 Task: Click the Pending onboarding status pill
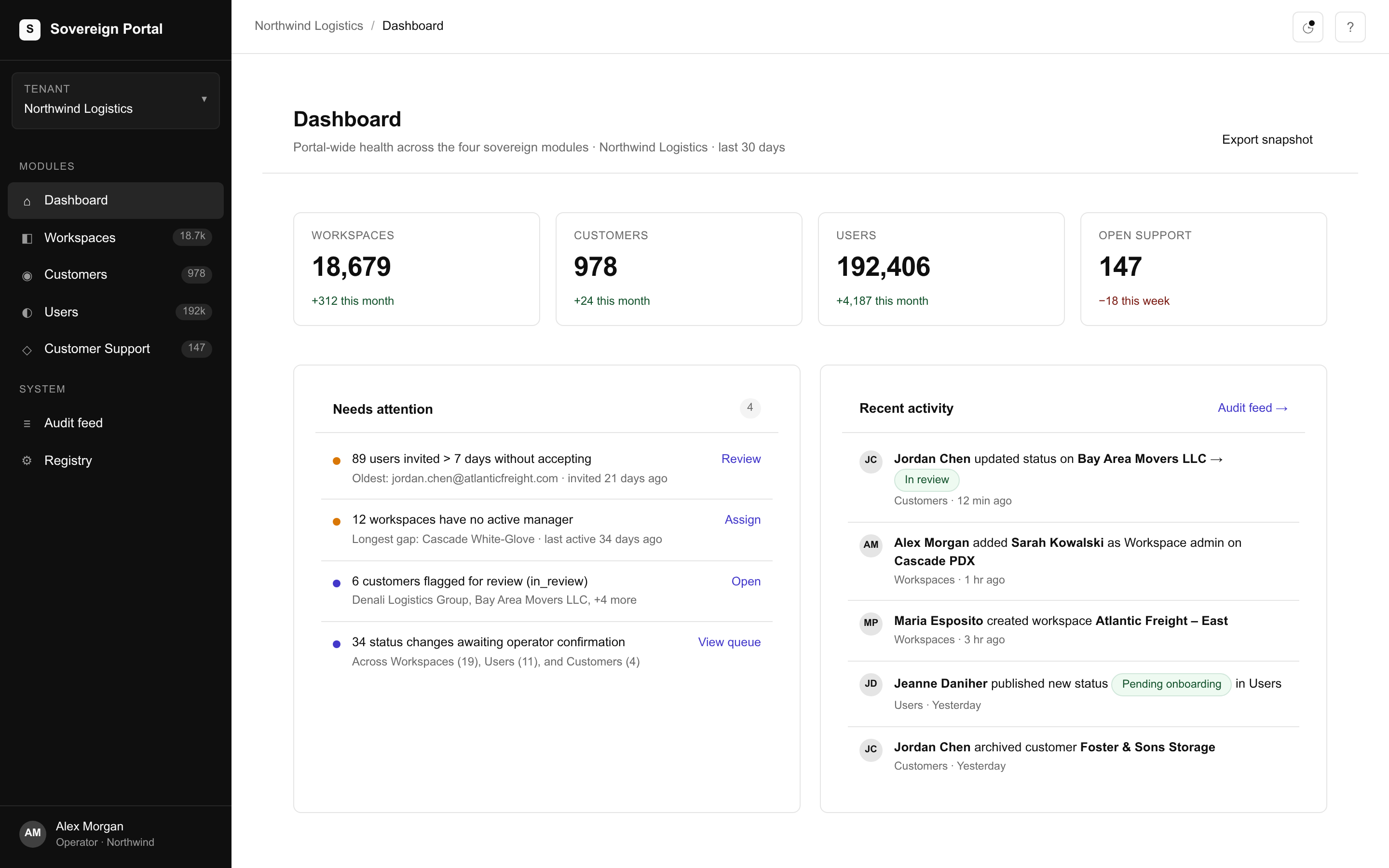tap(1171, 684)
